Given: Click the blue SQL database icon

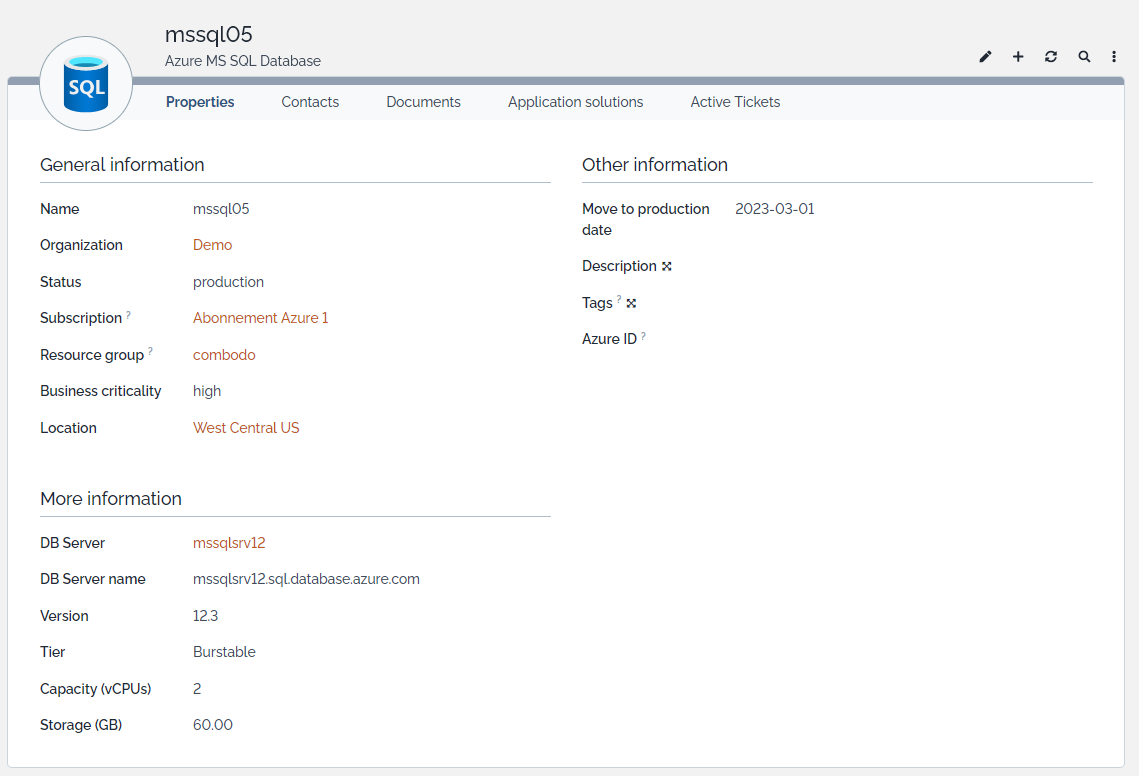Looking at the screenshot, I should pyautogui.click(x=86, y=84).
